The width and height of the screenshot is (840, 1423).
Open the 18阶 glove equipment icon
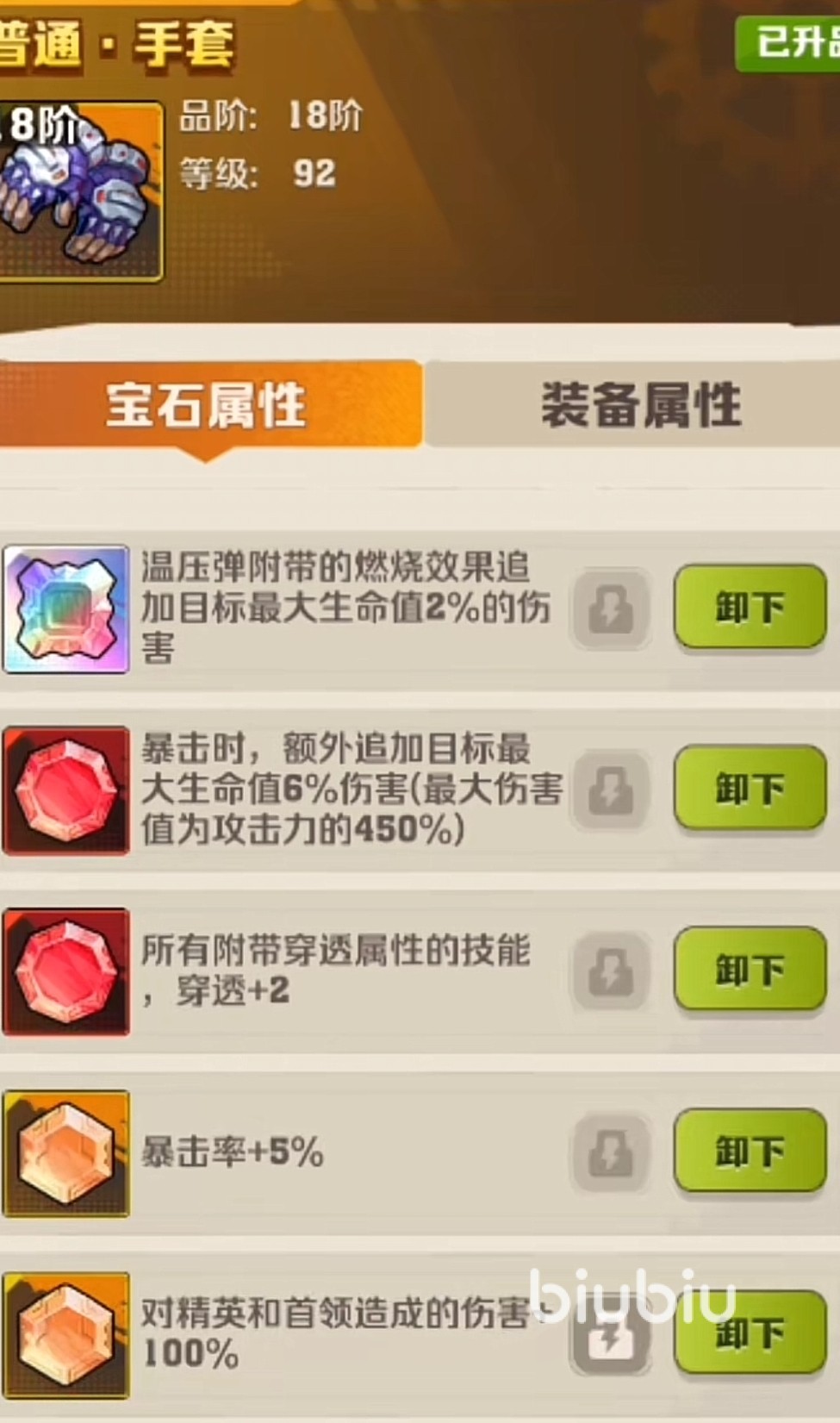[x=80, y=191]
